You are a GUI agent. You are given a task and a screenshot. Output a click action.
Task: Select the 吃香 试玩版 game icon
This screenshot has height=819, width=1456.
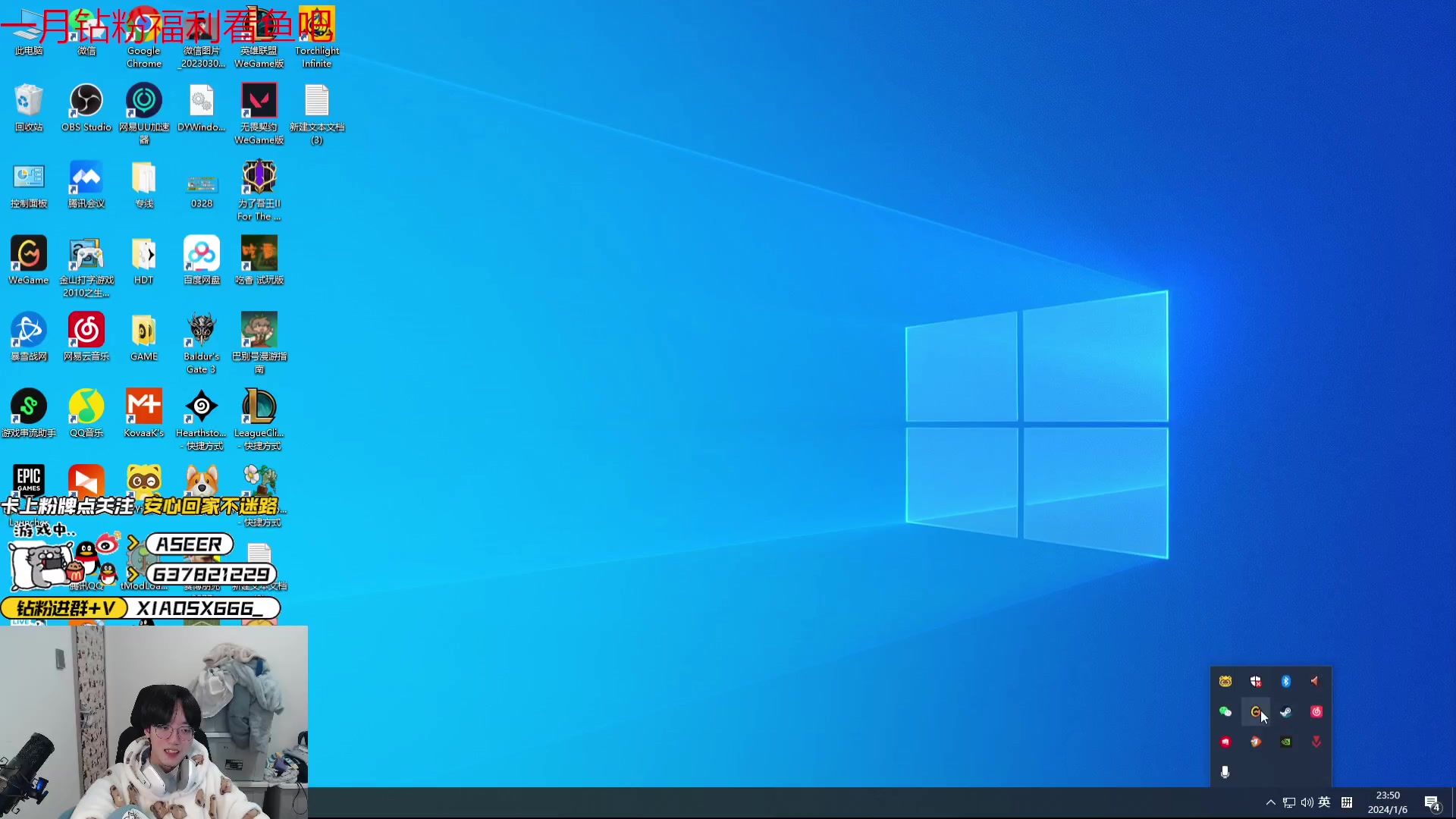(259, 260)
